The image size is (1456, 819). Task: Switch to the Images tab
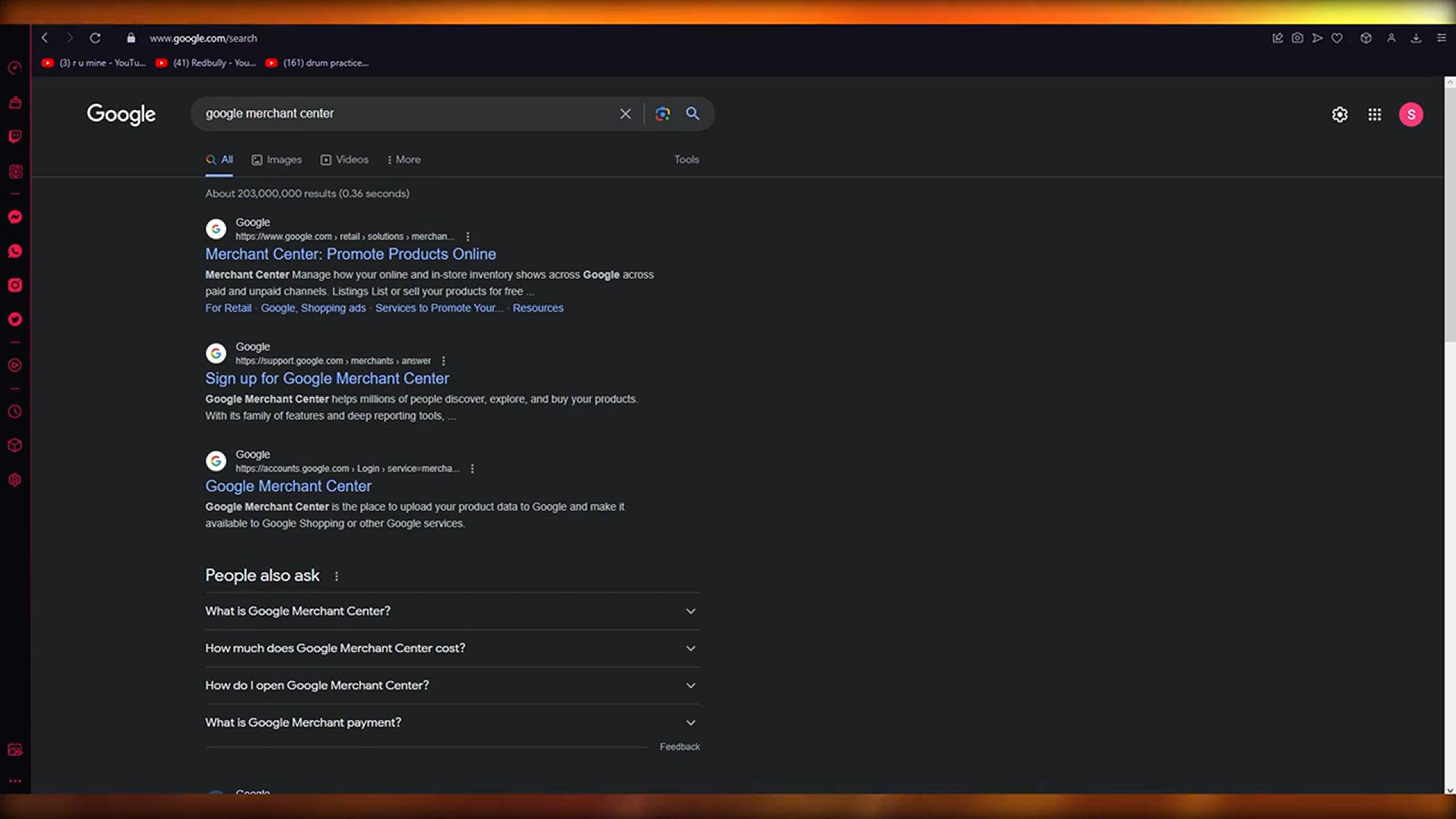click(x=277, y=160)
